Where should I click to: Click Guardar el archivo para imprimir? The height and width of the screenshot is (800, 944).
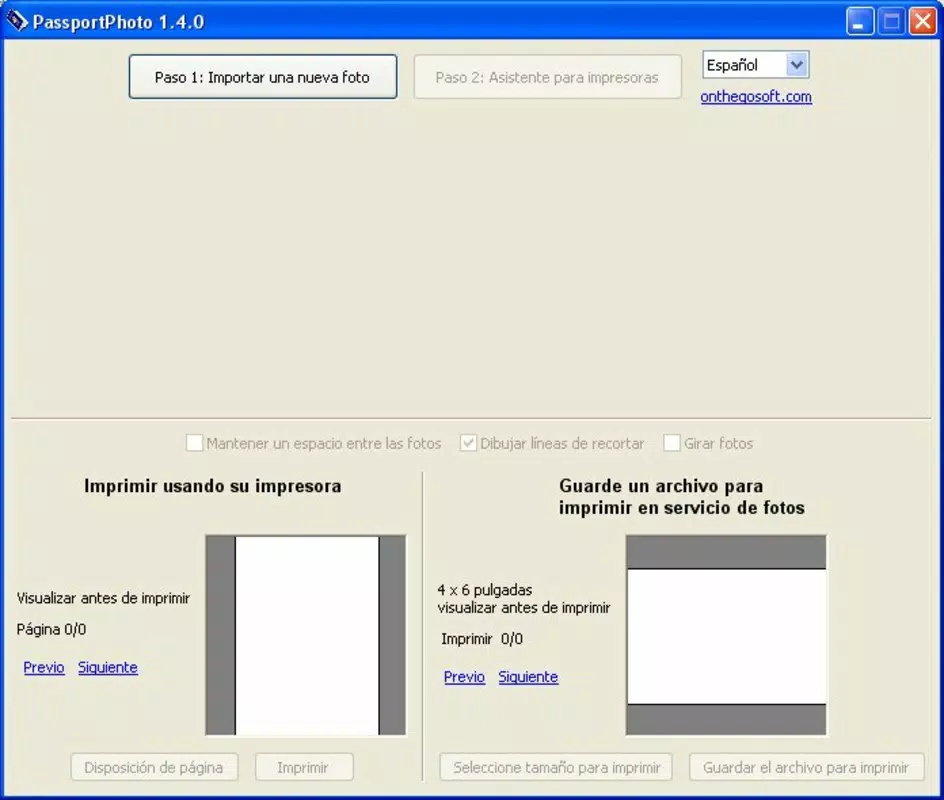pyautogui.click(x=806, y=767)
